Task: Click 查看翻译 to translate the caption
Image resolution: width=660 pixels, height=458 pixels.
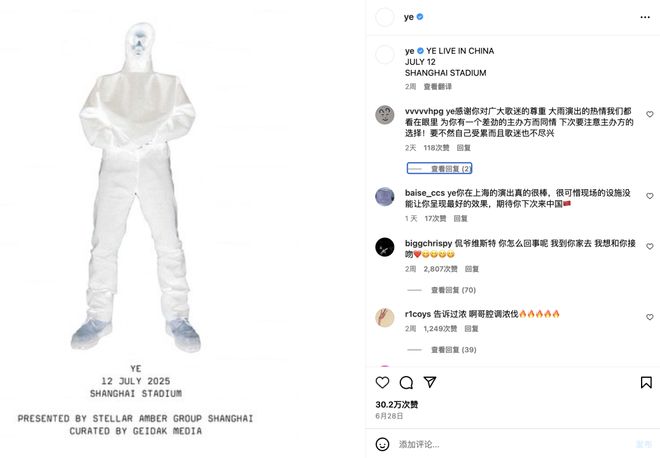Action: tap(437, 87)
